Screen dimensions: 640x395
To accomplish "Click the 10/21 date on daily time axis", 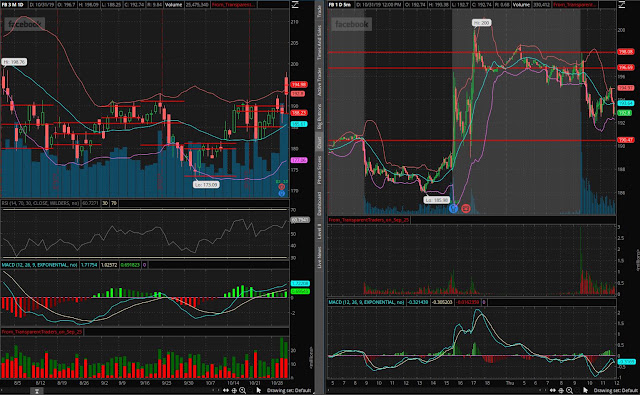I will click(255, 383).
